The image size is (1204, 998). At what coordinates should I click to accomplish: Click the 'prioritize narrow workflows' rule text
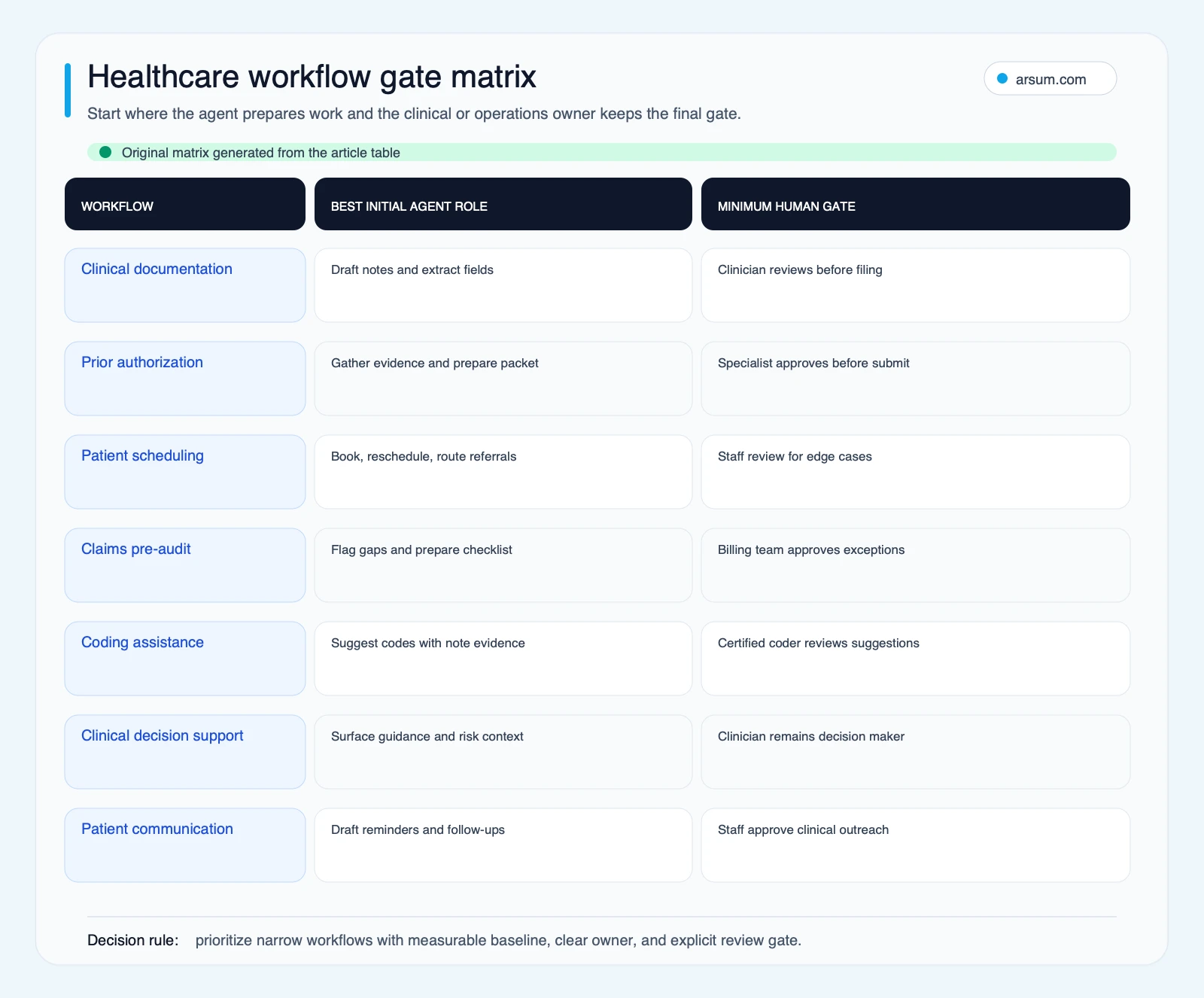[x=498, y=940]
